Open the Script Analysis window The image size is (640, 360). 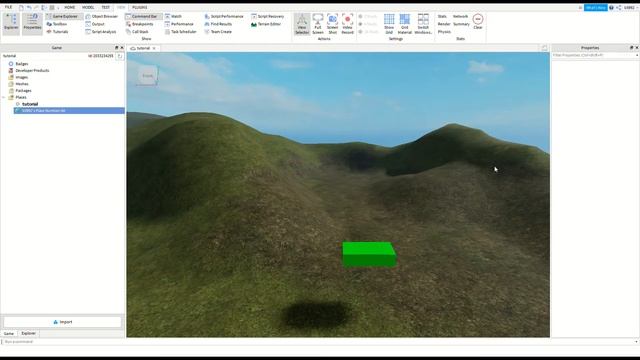click(x=101, y=32)
